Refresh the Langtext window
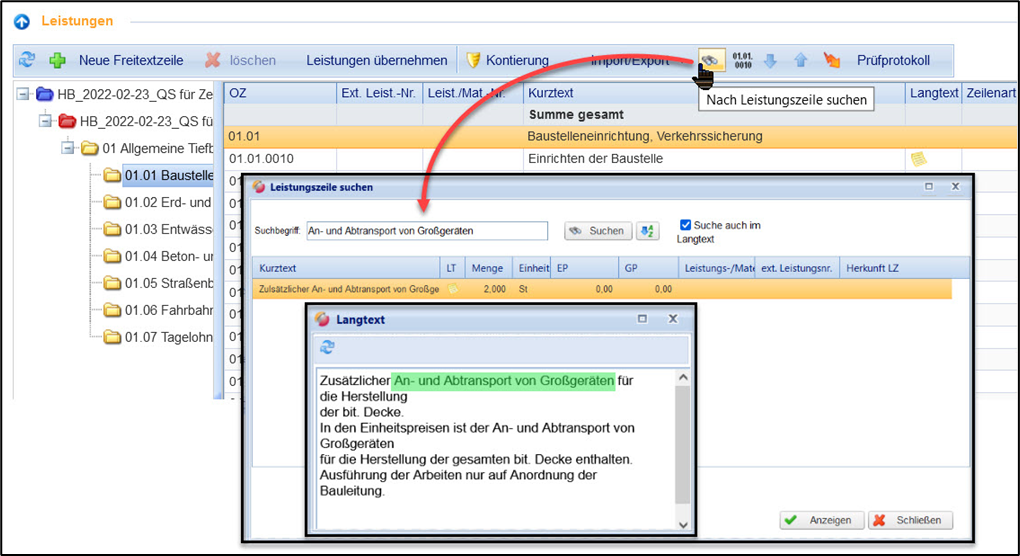Viewport: 1020px width, 556px height. [x=327, y=347]
